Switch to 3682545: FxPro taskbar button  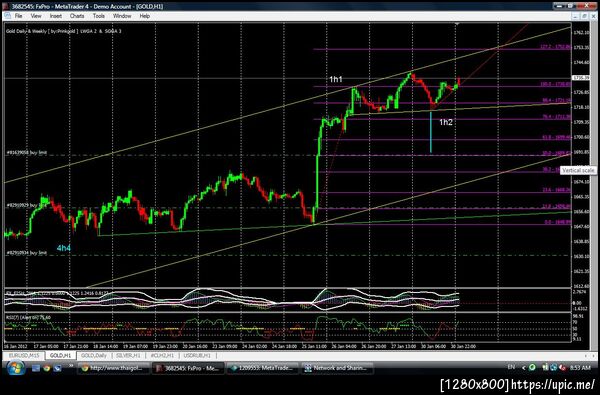point(188,369)
